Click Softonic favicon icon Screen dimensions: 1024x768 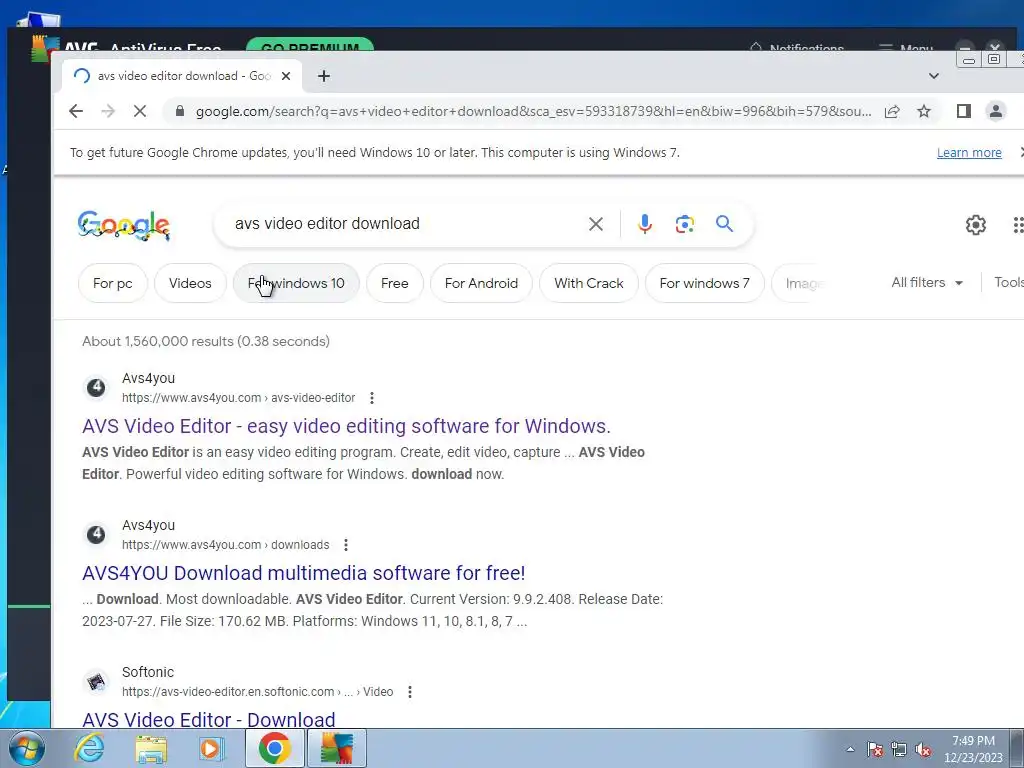click(x=96, y=682)
